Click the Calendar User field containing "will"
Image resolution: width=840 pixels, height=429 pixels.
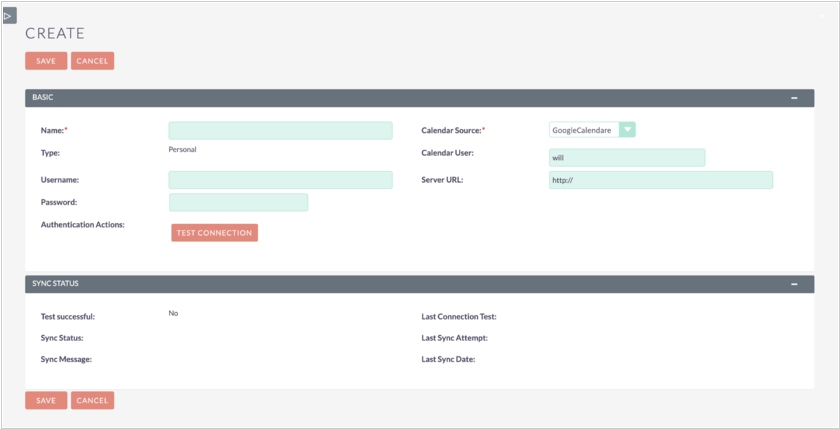pos(626,158)
